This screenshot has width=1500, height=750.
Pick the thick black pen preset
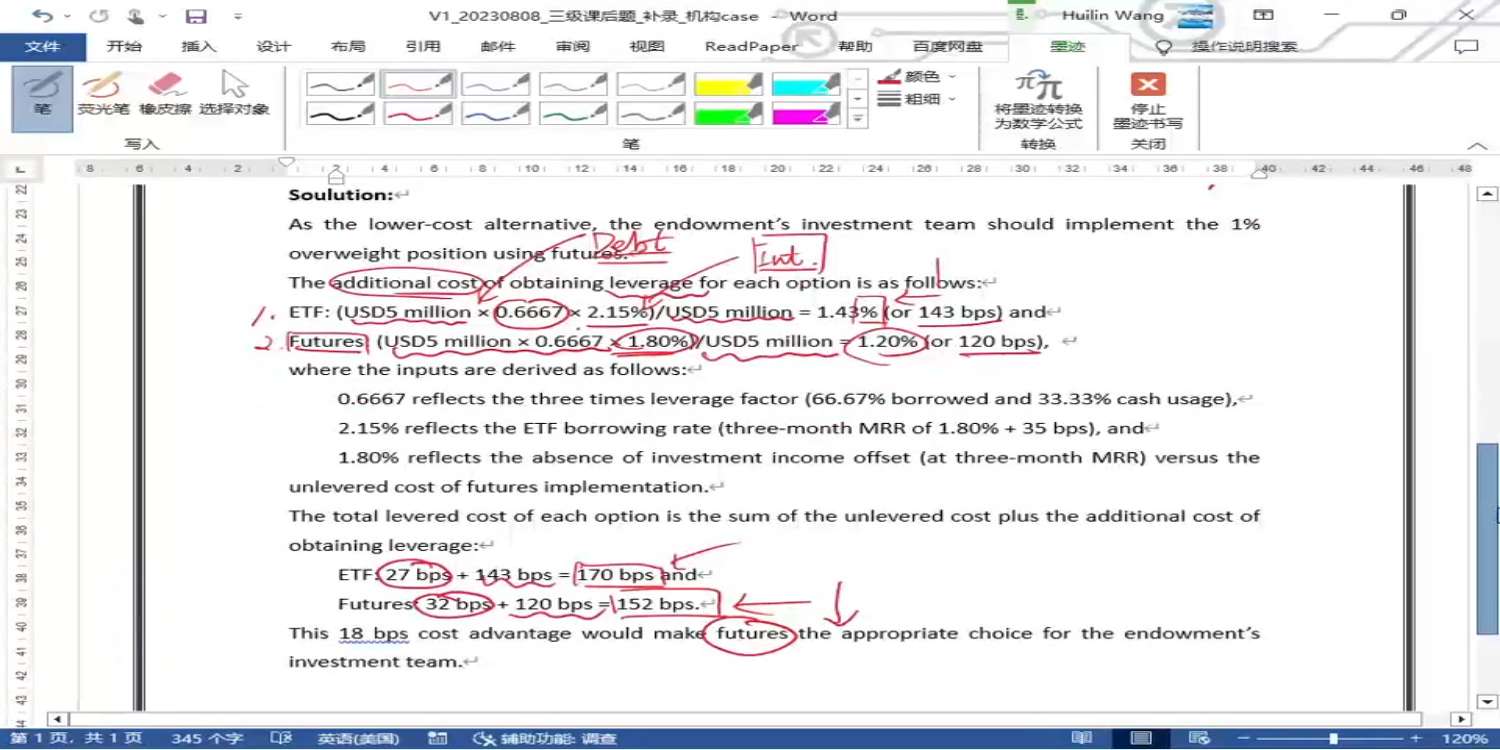(x=340, y=113)
